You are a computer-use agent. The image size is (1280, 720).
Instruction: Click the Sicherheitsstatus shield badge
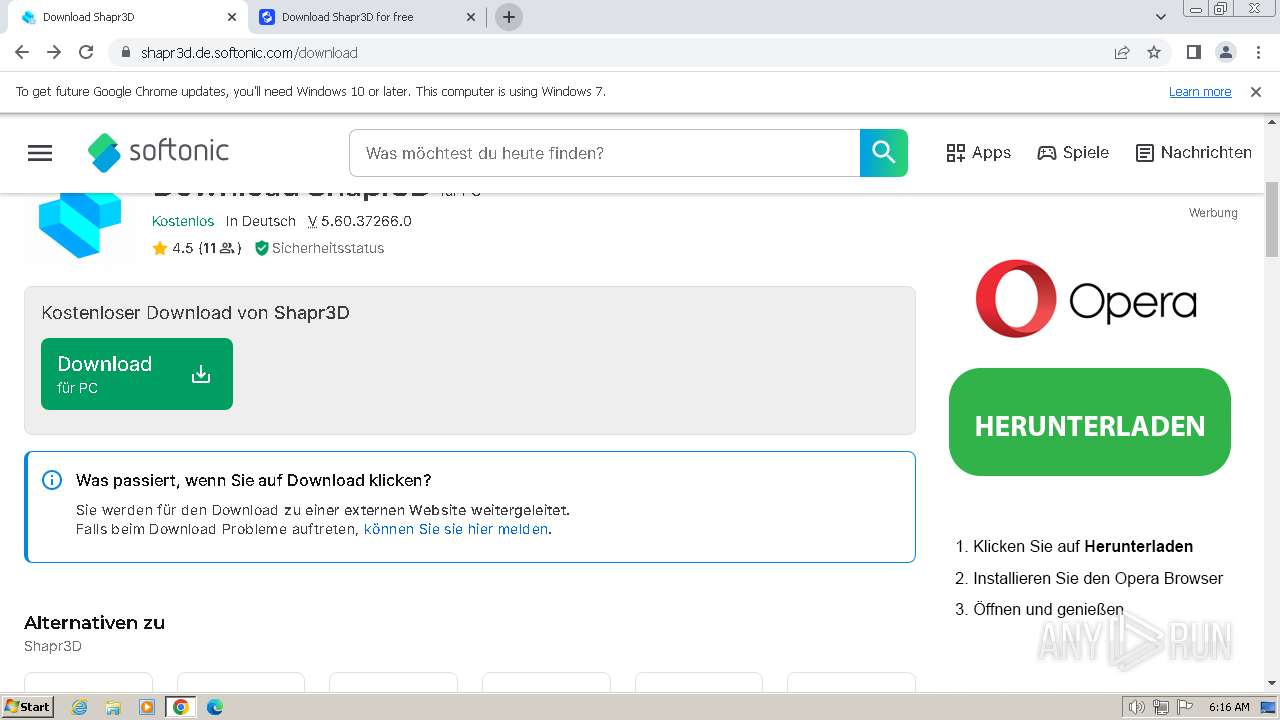[319, 248]
